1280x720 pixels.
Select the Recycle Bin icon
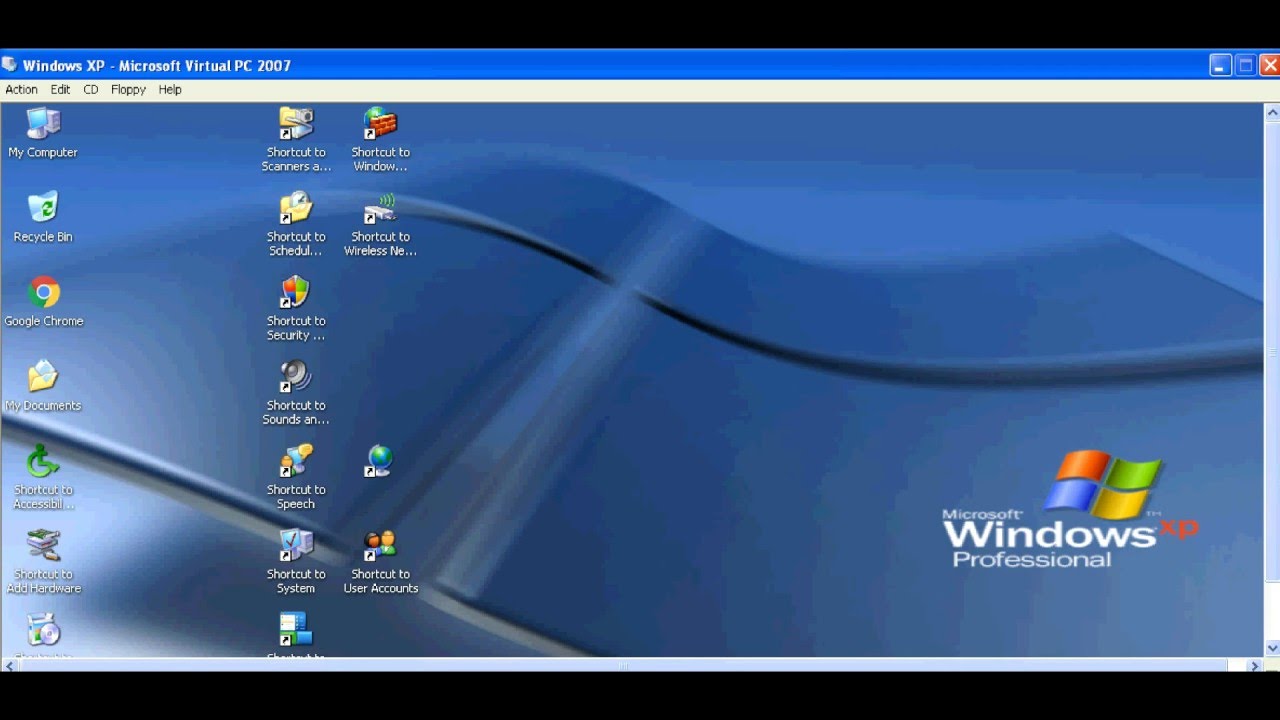coord(43,217)
